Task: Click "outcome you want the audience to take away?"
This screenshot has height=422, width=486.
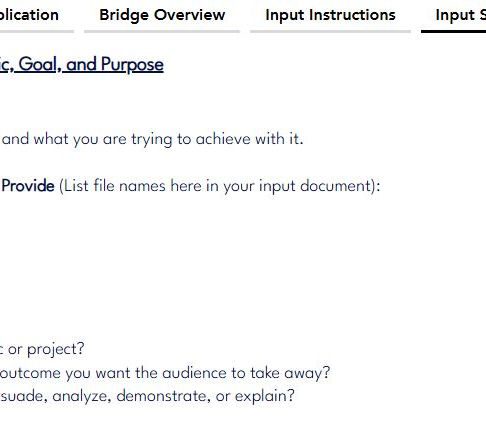Action: click(x=165, y=373)
